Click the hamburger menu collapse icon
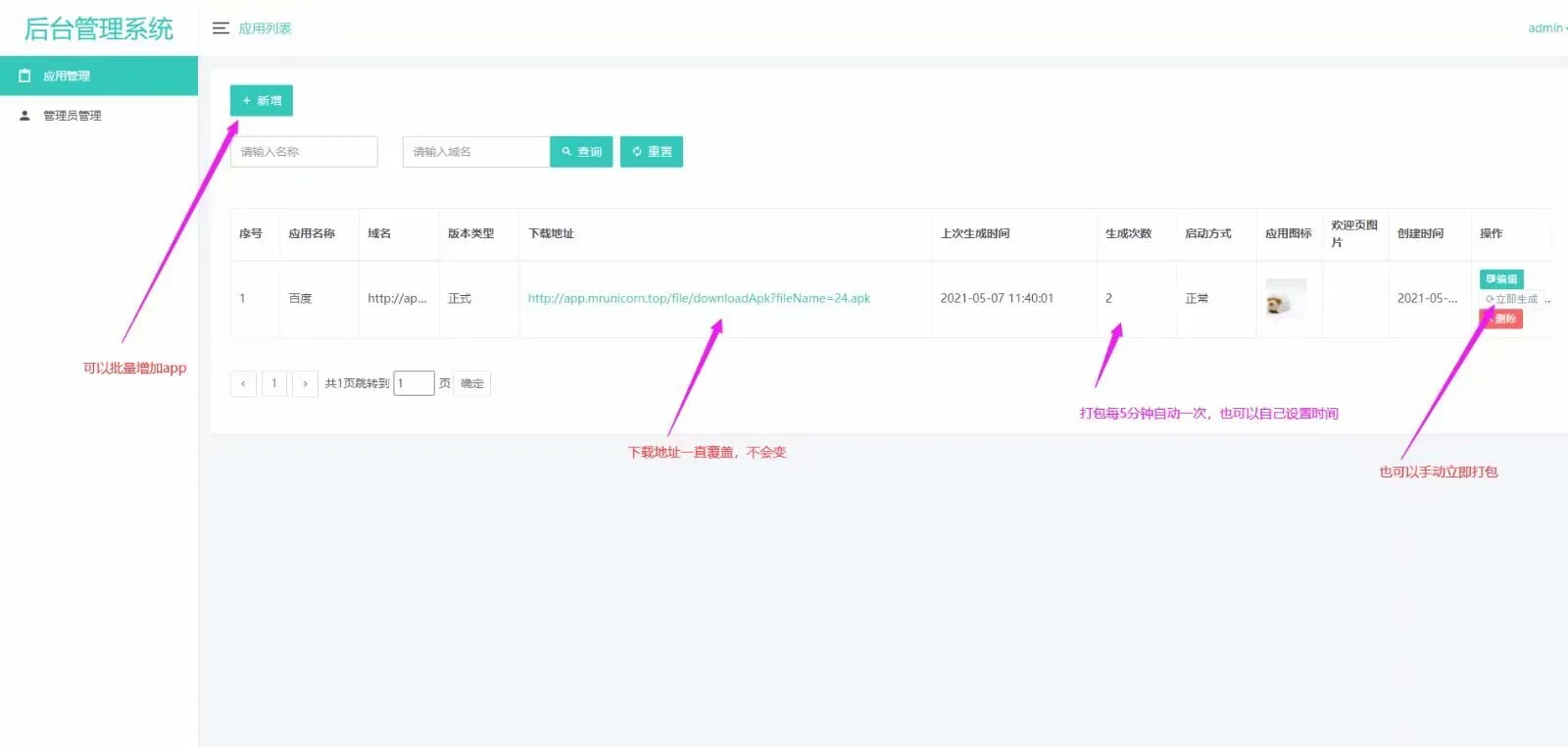 point(220,28)
